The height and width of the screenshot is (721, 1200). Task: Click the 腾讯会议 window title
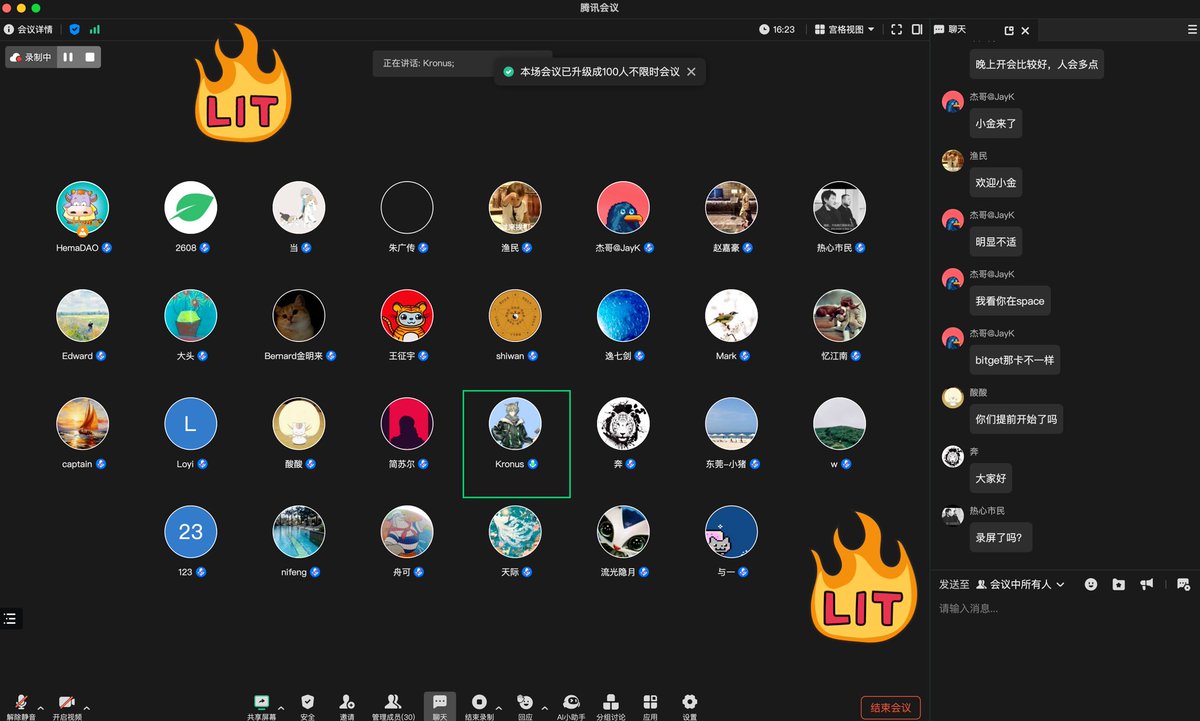[x=600, y=8]
